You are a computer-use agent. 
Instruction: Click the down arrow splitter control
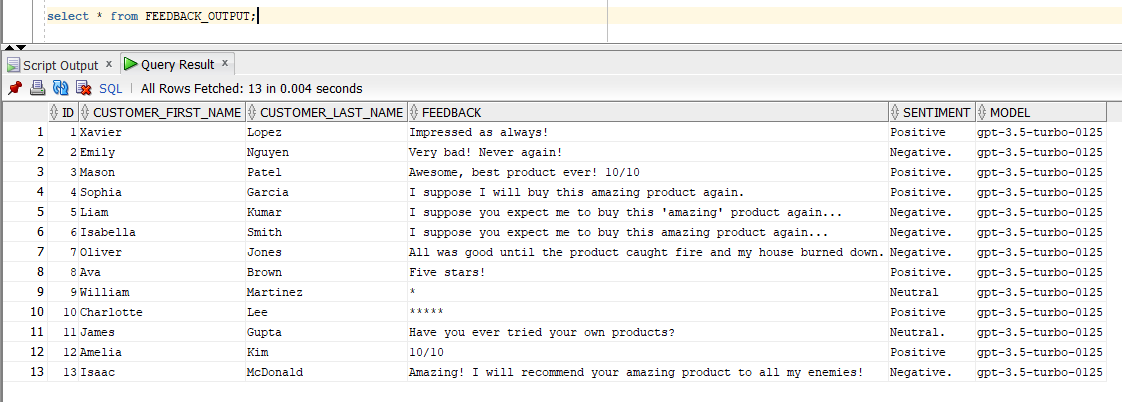pos(21,46)
